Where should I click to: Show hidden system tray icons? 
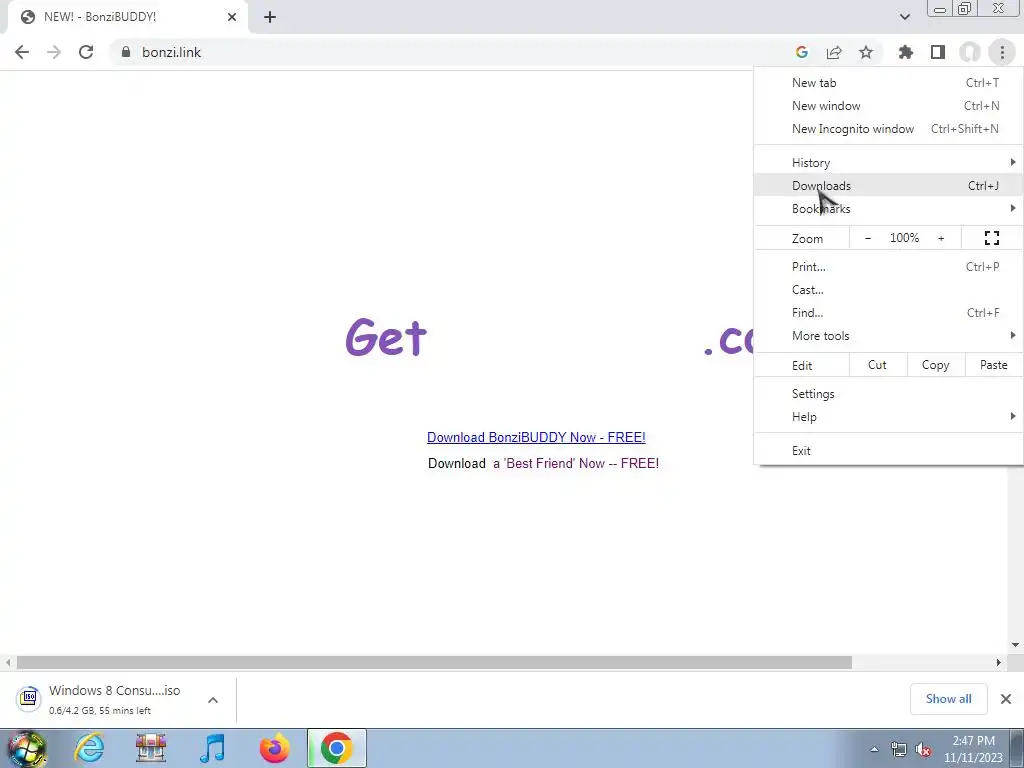click(x=874, y=749)
